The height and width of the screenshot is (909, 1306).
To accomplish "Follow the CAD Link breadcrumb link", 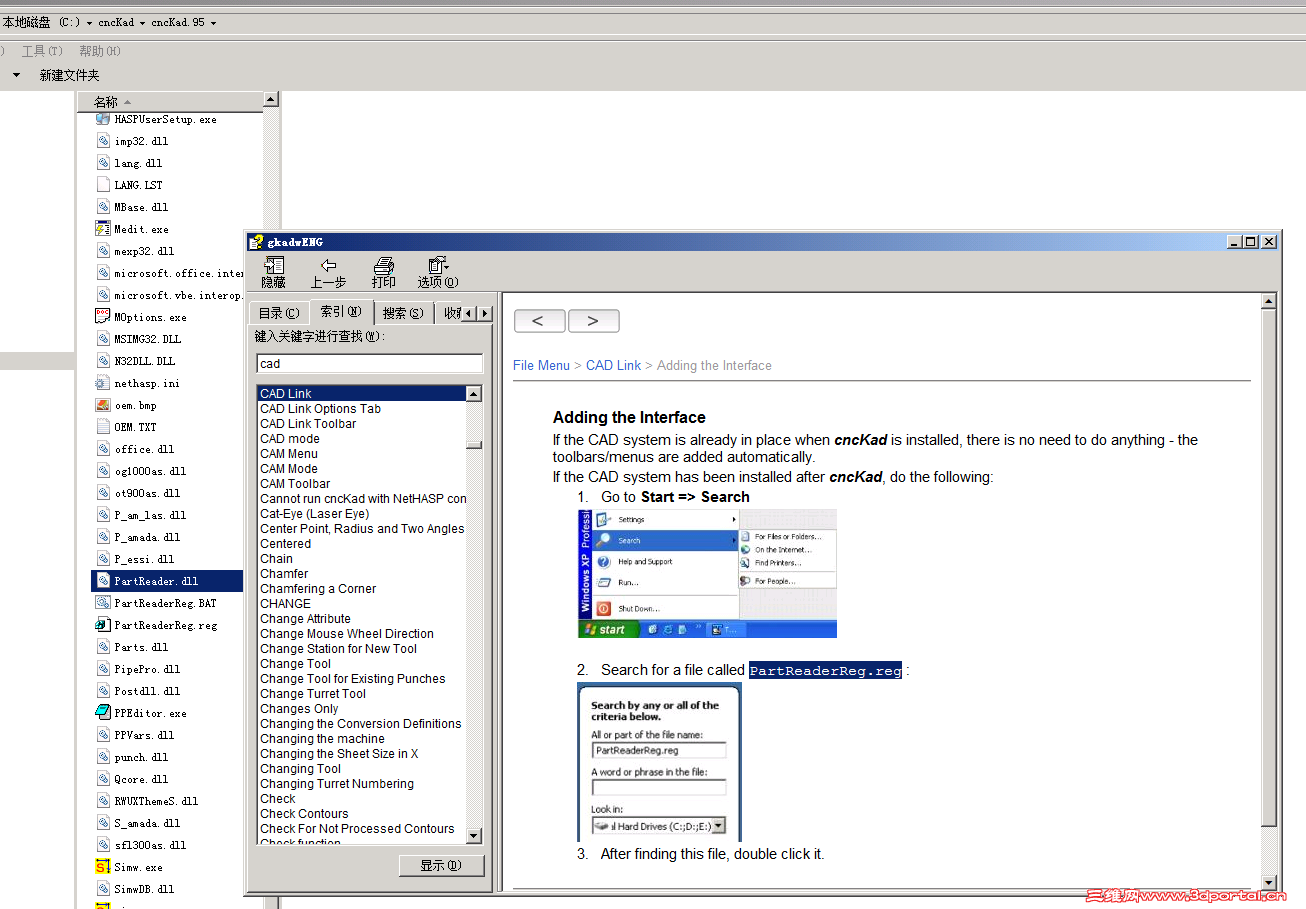I will pyautogui.click(x=613, y=366).
